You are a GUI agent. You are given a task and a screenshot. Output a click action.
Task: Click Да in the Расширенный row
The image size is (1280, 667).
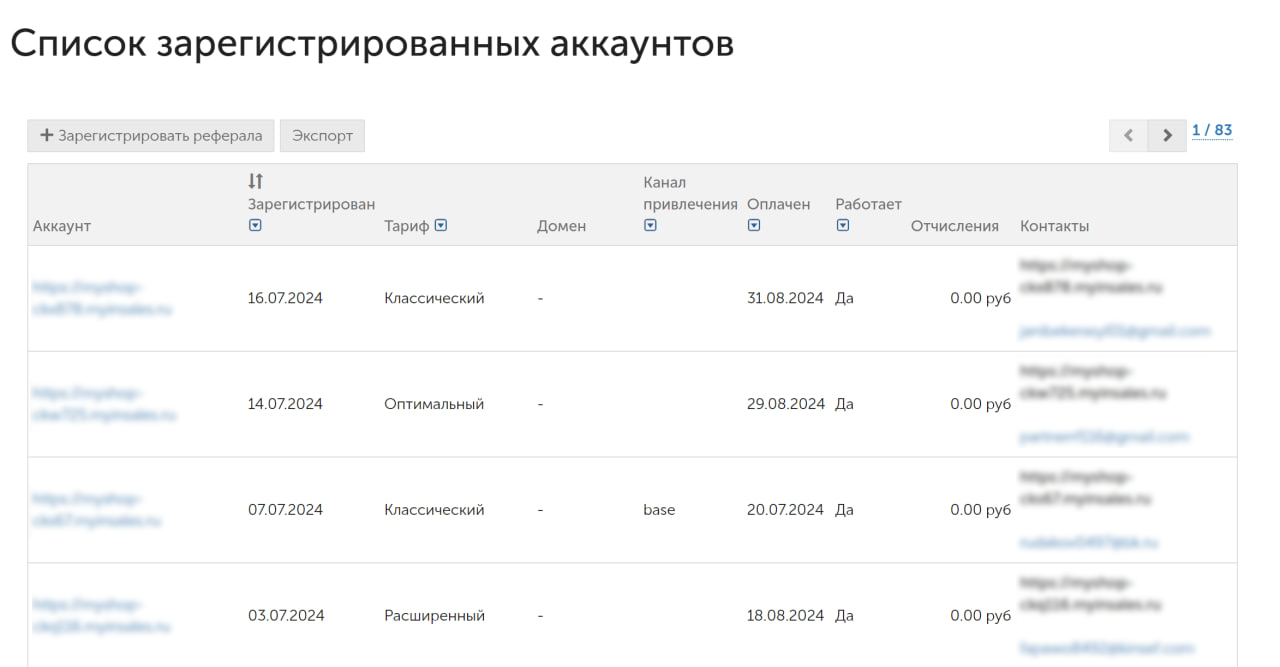[844, 616]
